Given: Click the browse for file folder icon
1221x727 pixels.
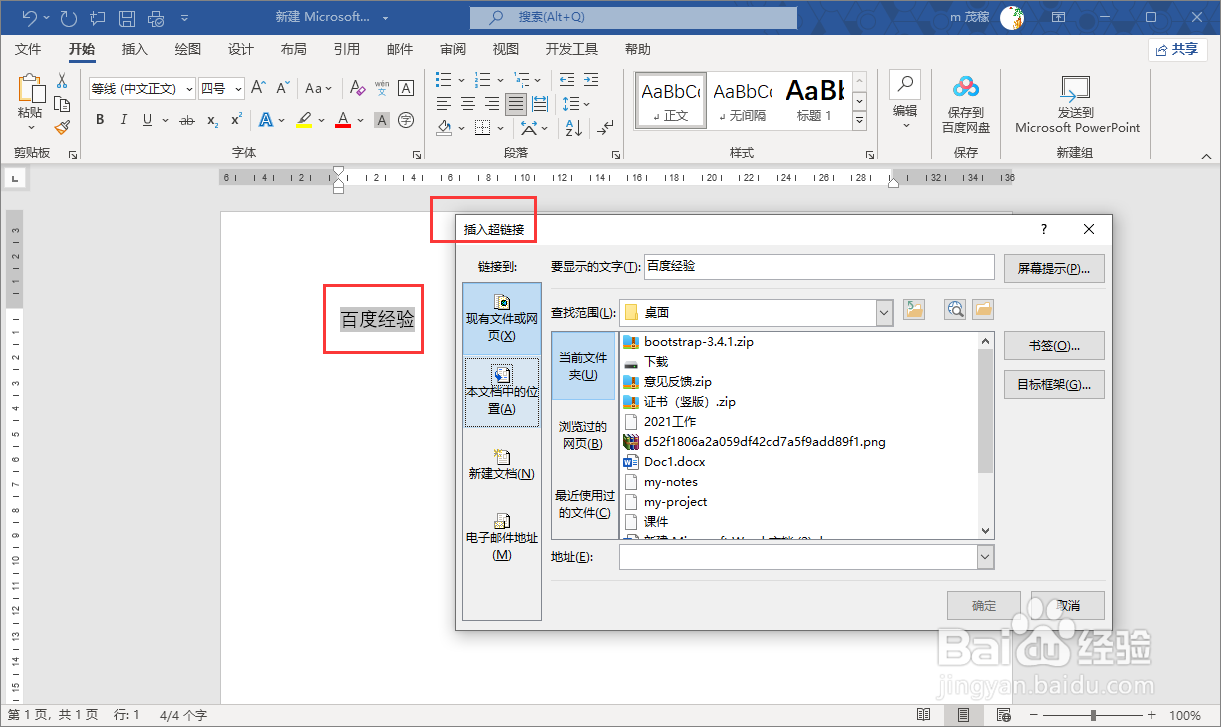Looking at the screenshot, I should tap(983, 310).
